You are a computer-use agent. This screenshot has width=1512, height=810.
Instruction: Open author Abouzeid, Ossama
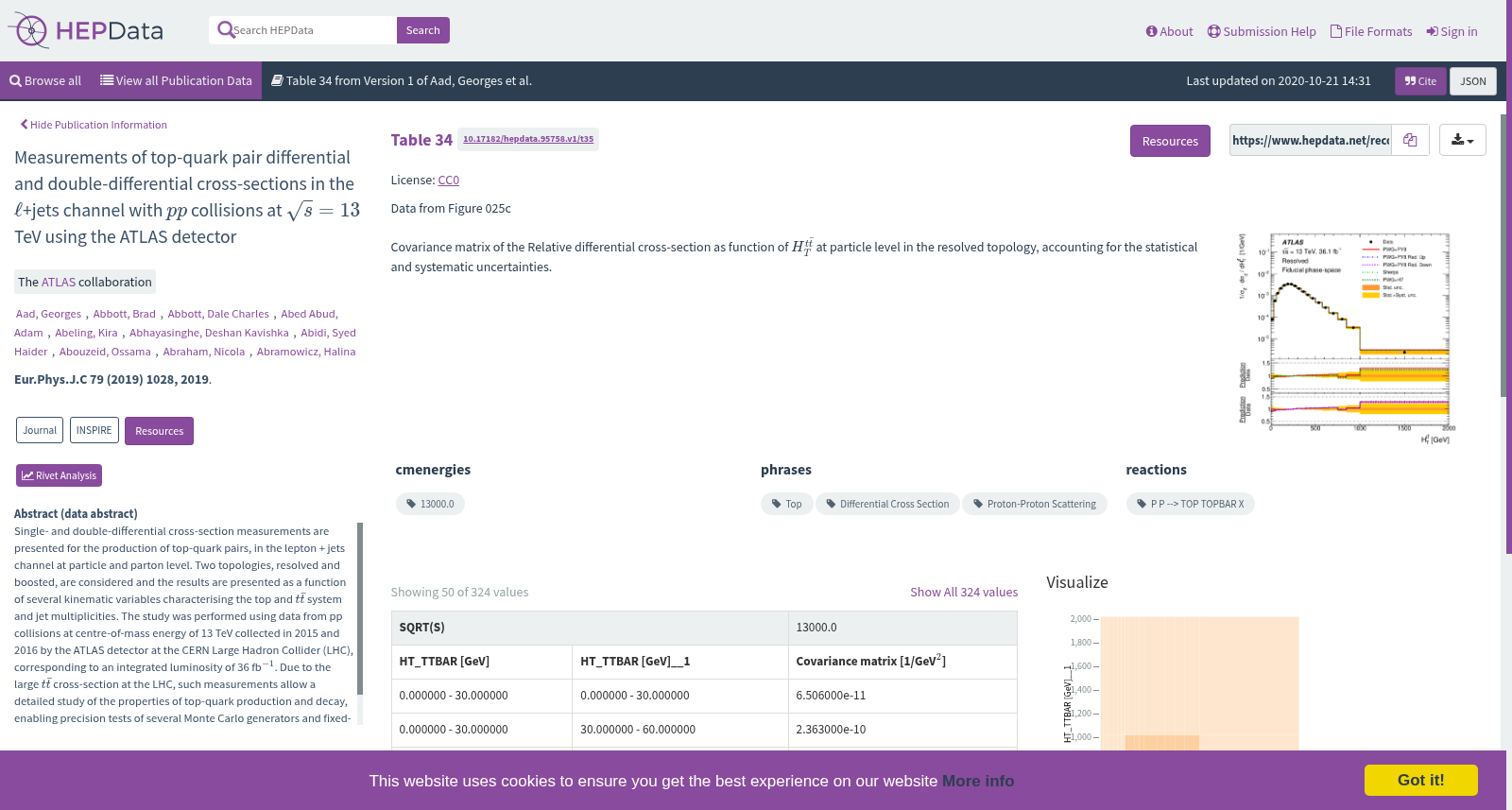[x=105, y=352]
